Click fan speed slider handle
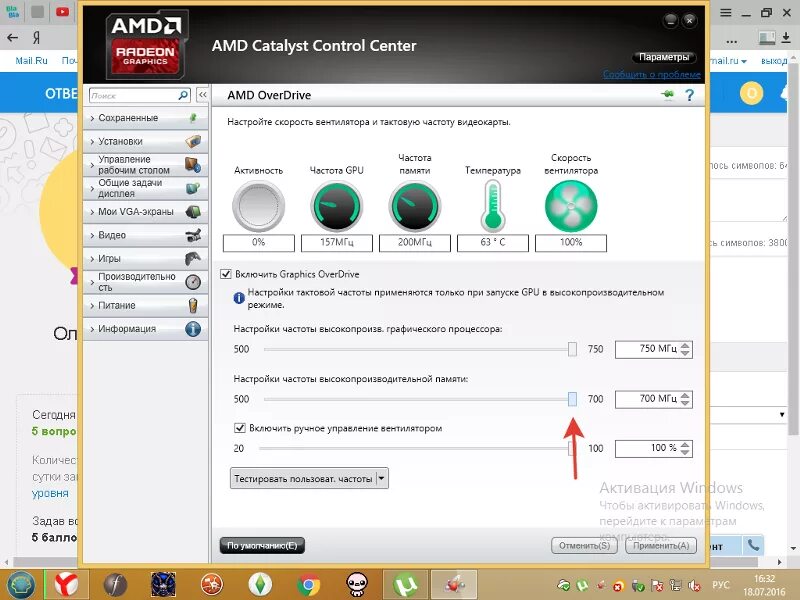The height and width of the screenshot is (600, 800). 572,448
